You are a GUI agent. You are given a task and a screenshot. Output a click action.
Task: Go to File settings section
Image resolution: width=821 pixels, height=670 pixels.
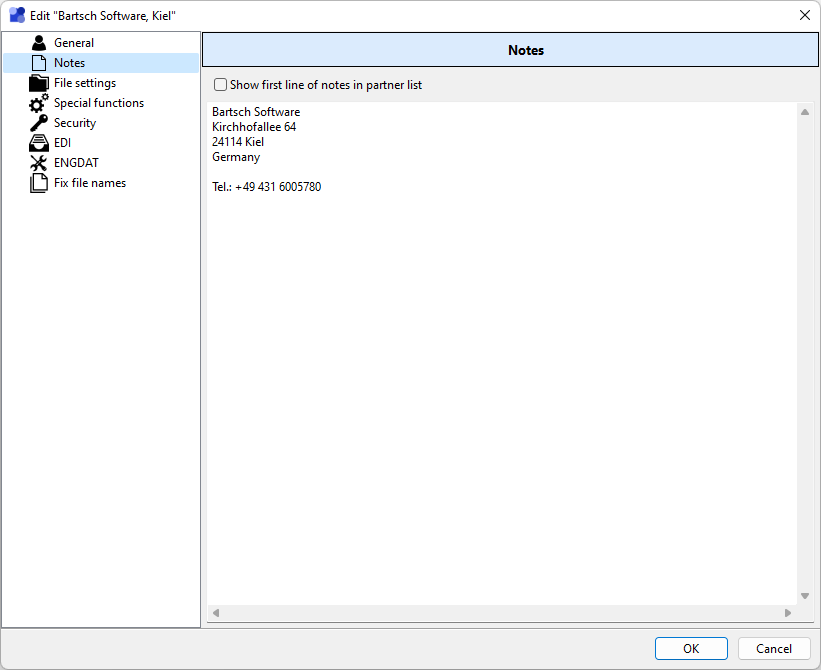click(x=85, y=83)
